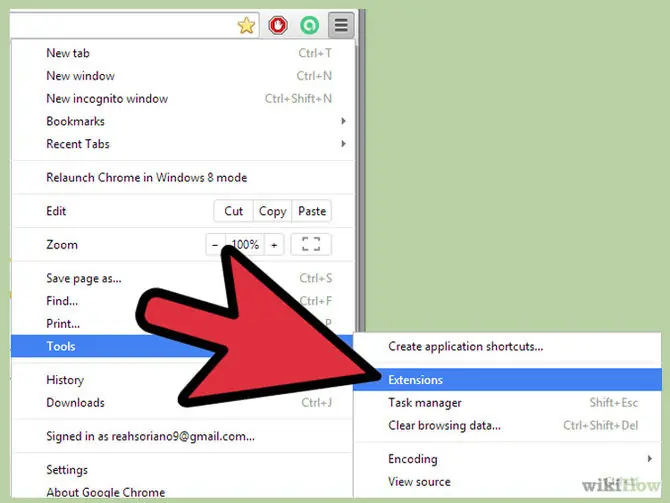Select Clear browsing data... in submenu

tap(507, 425)
